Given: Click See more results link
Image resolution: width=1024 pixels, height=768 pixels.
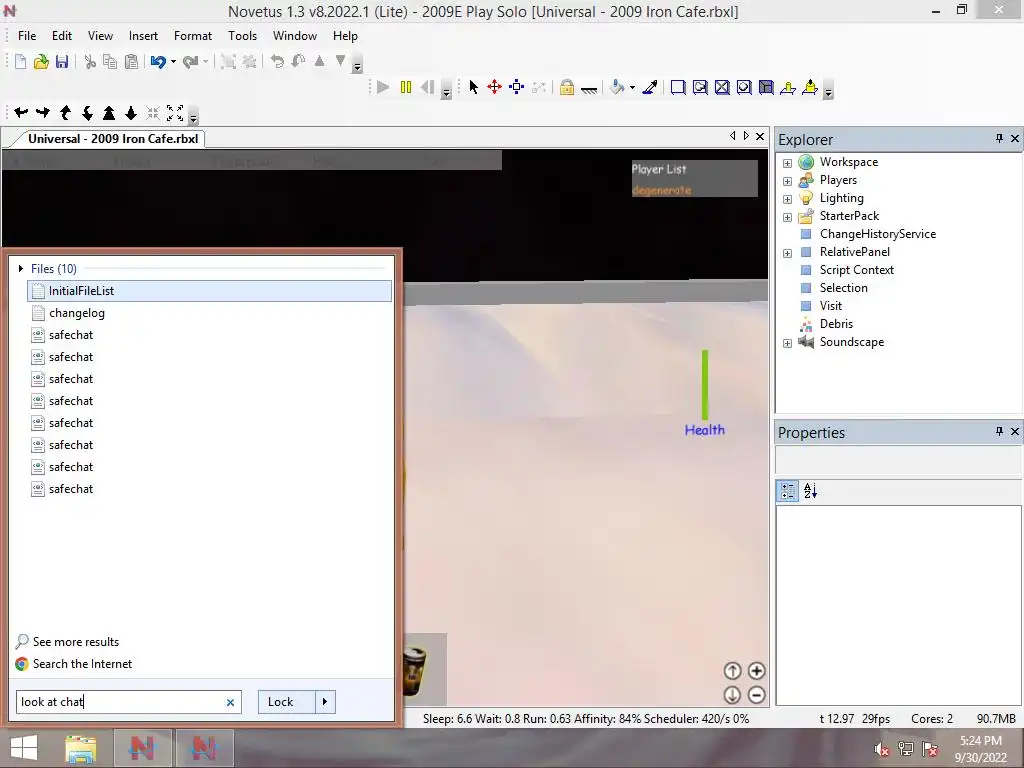Looking at the screenshot, I should [76, 642].
